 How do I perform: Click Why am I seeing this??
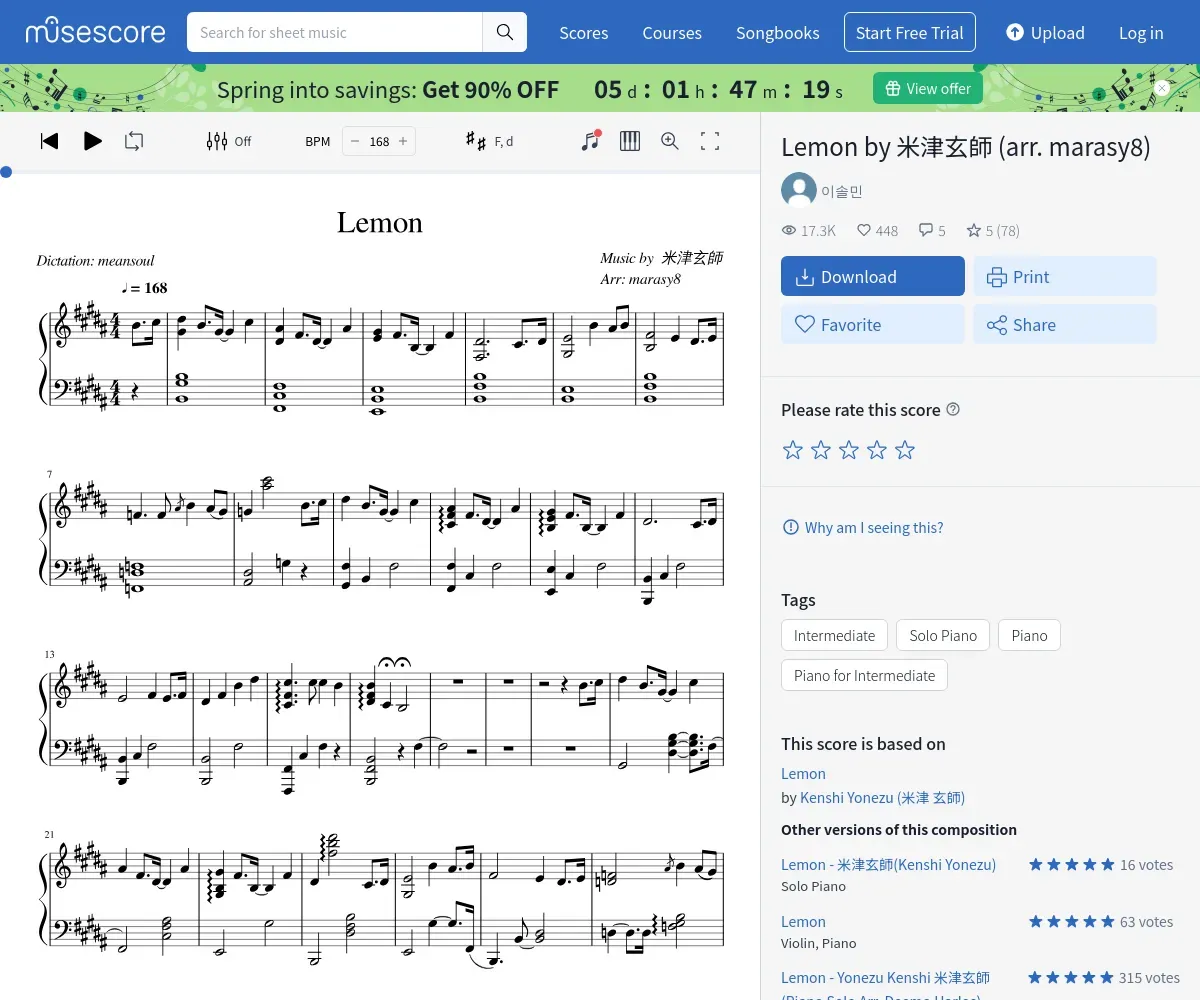(x=862, y=527)
